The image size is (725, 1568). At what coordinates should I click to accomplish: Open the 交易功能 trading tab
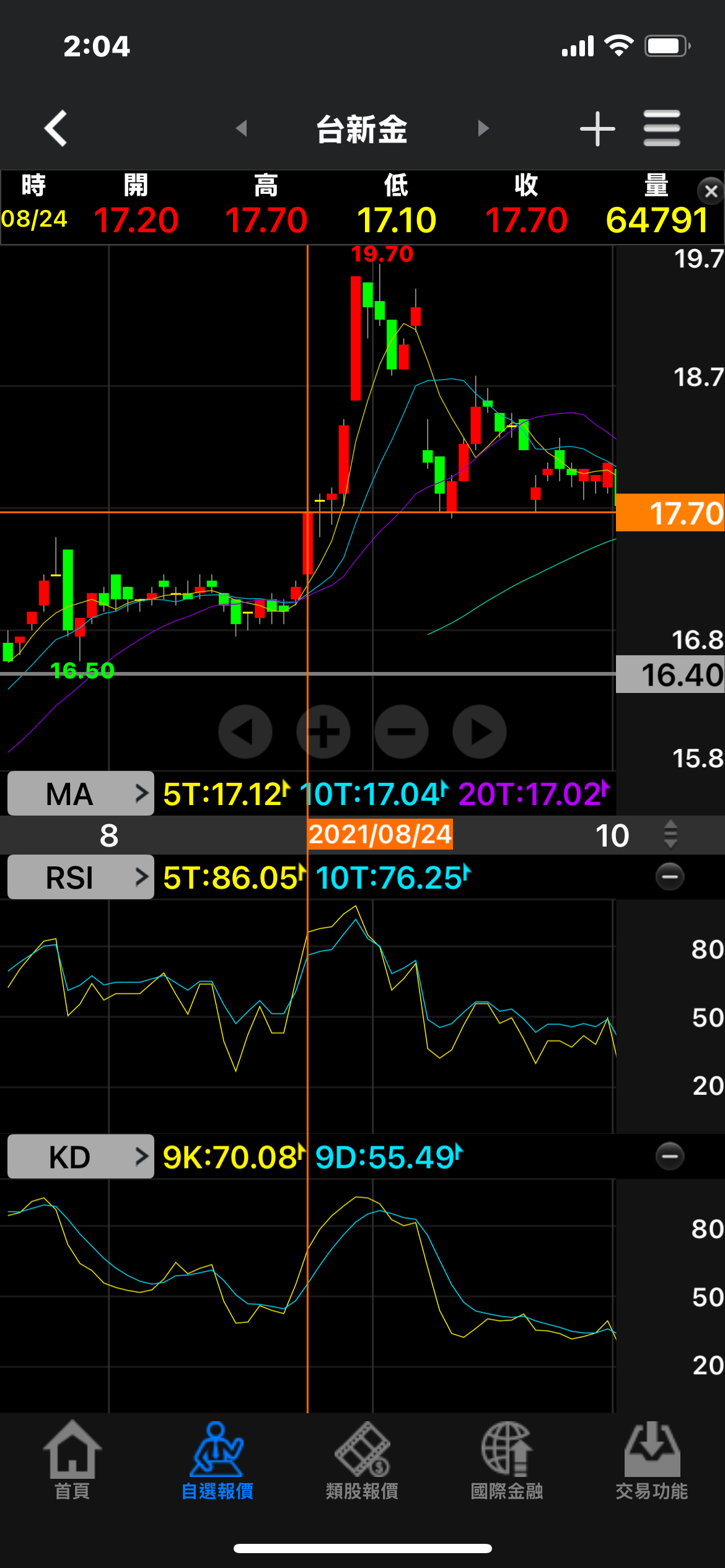coord(652,1461)
